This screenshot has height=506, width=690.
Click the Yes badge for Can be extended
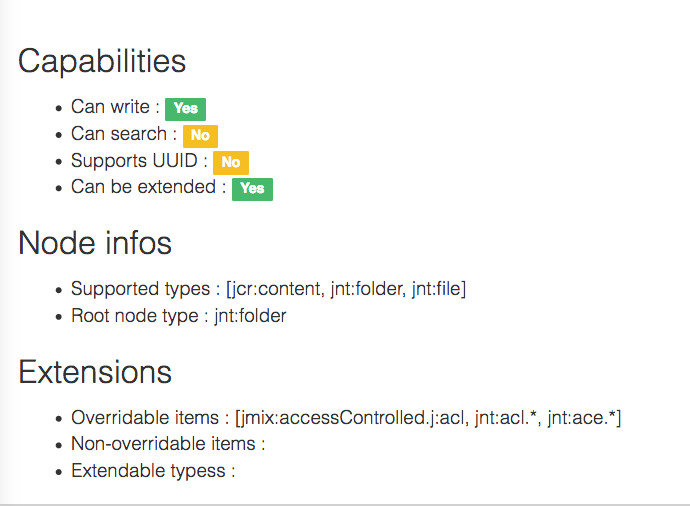tap(252, 189)
